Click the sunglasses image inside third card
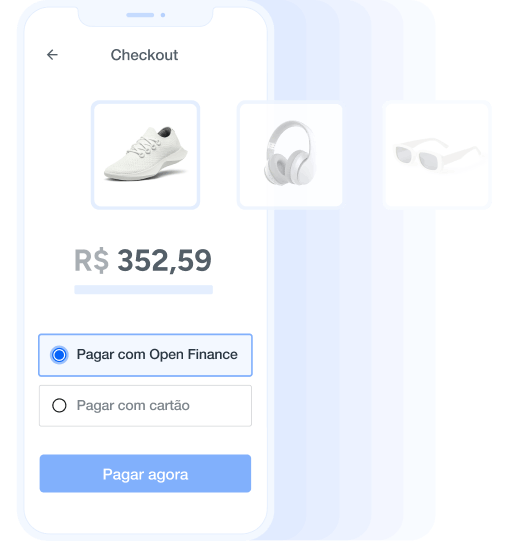509x541 pixels. 438,154
